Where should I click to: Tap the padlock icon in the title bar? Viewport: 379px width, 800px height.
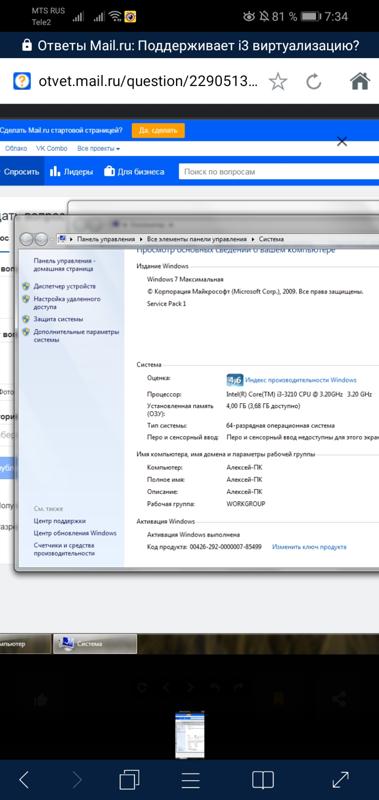pyautogui.click(x=27, y=46)
